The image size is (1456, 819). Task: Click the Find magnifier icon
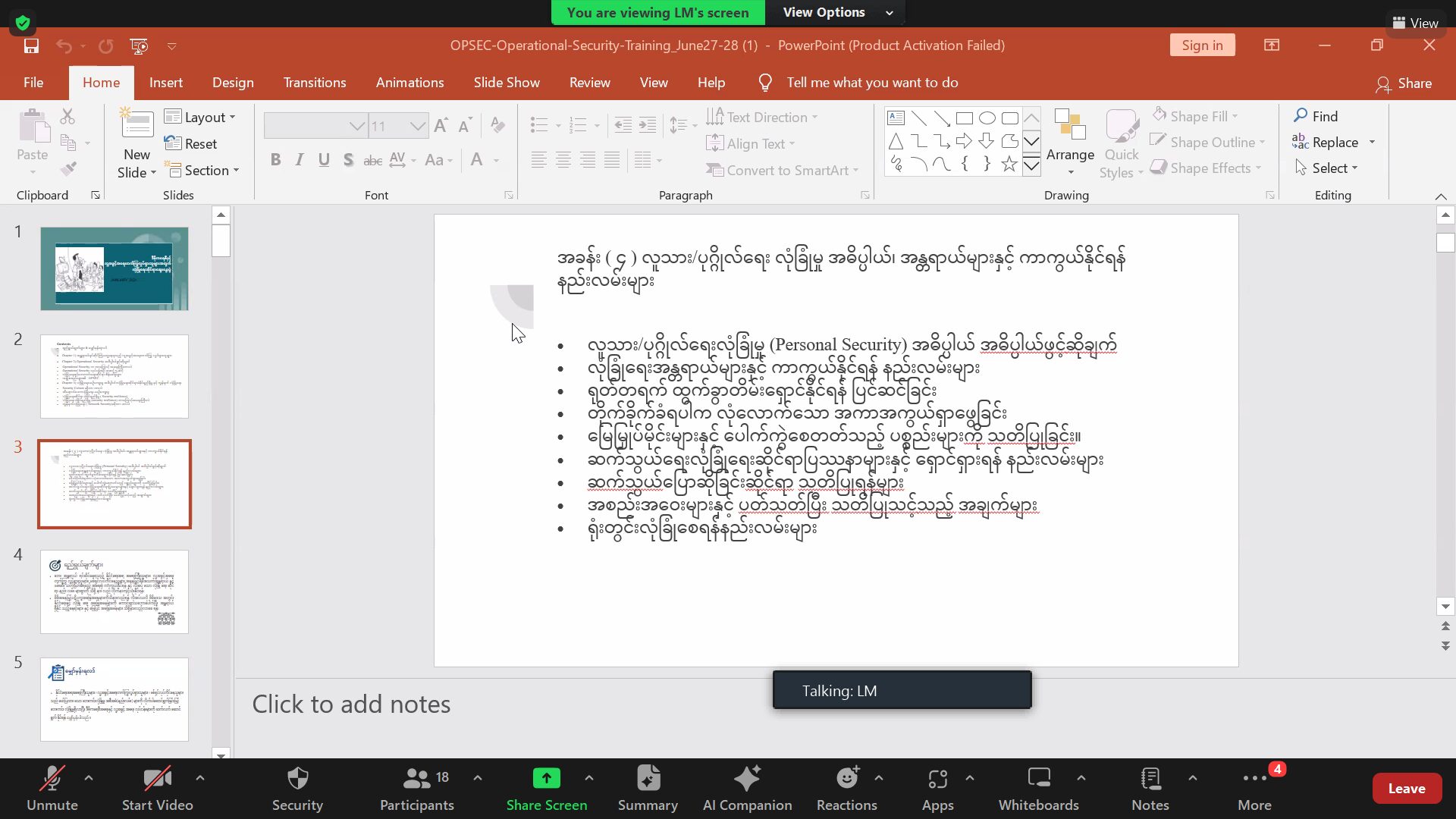[x=1301, y=116]
